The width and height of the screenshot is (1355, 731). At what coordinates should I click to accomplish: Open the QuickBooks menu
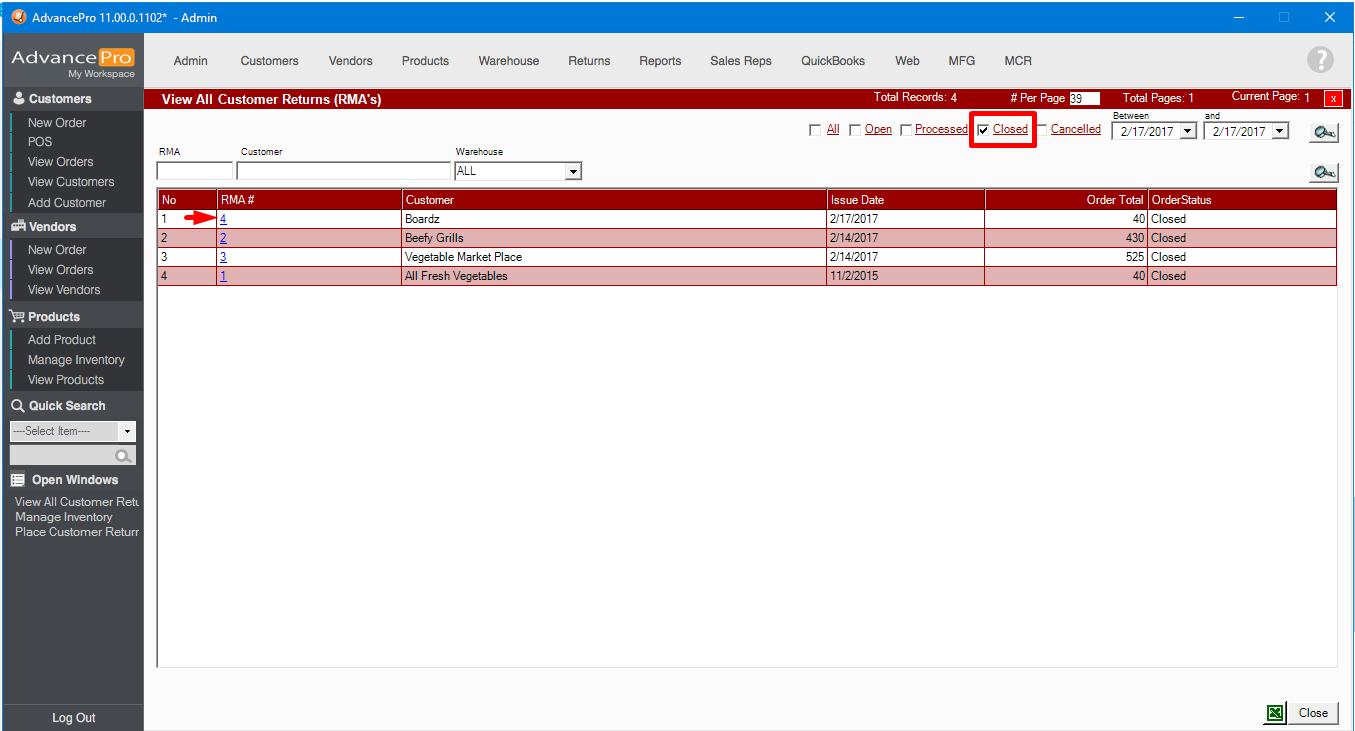pos(832,61)
